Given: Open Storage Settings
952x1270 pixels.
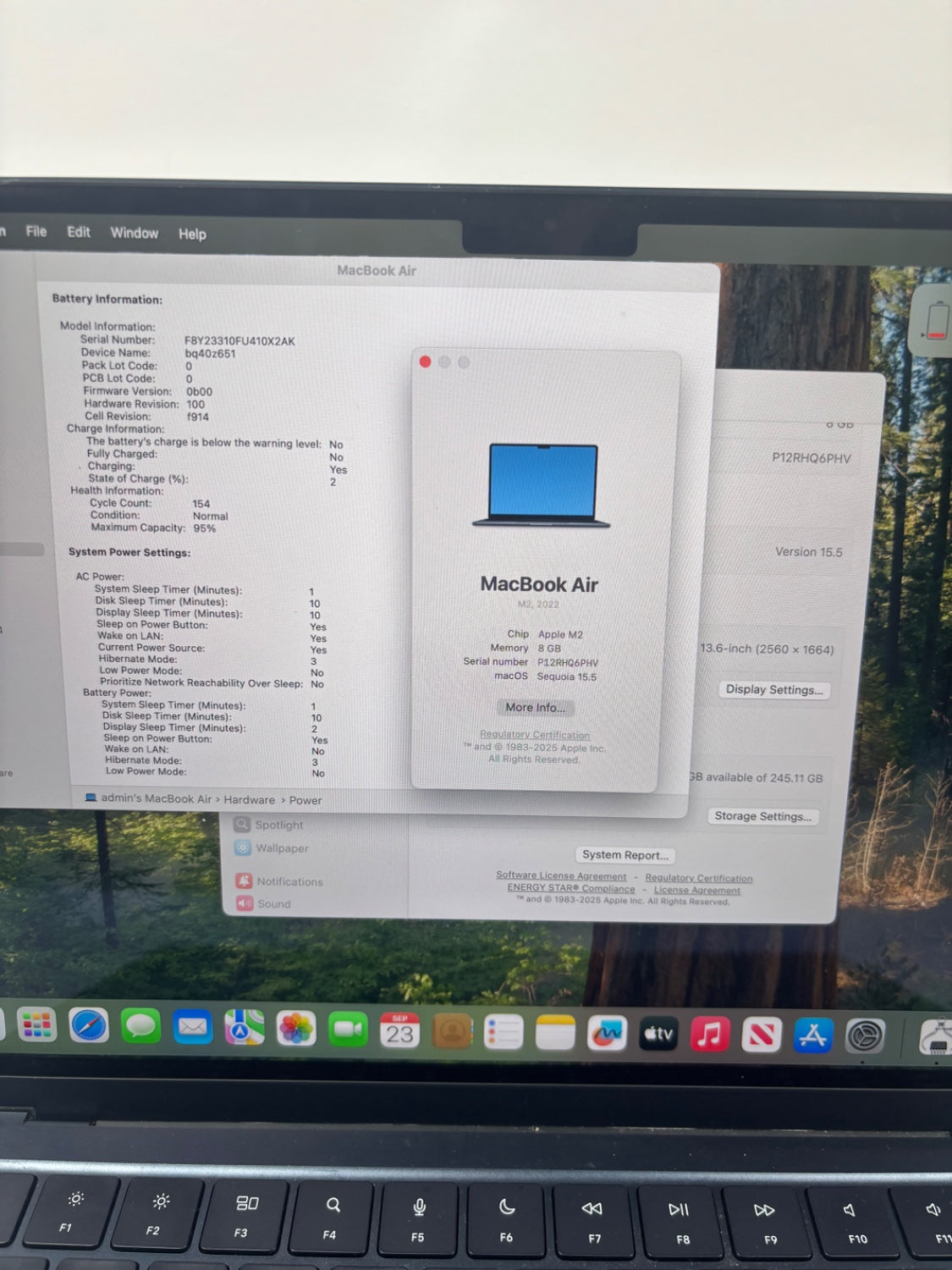Looking at the screenshot, I should coord(763,816).
